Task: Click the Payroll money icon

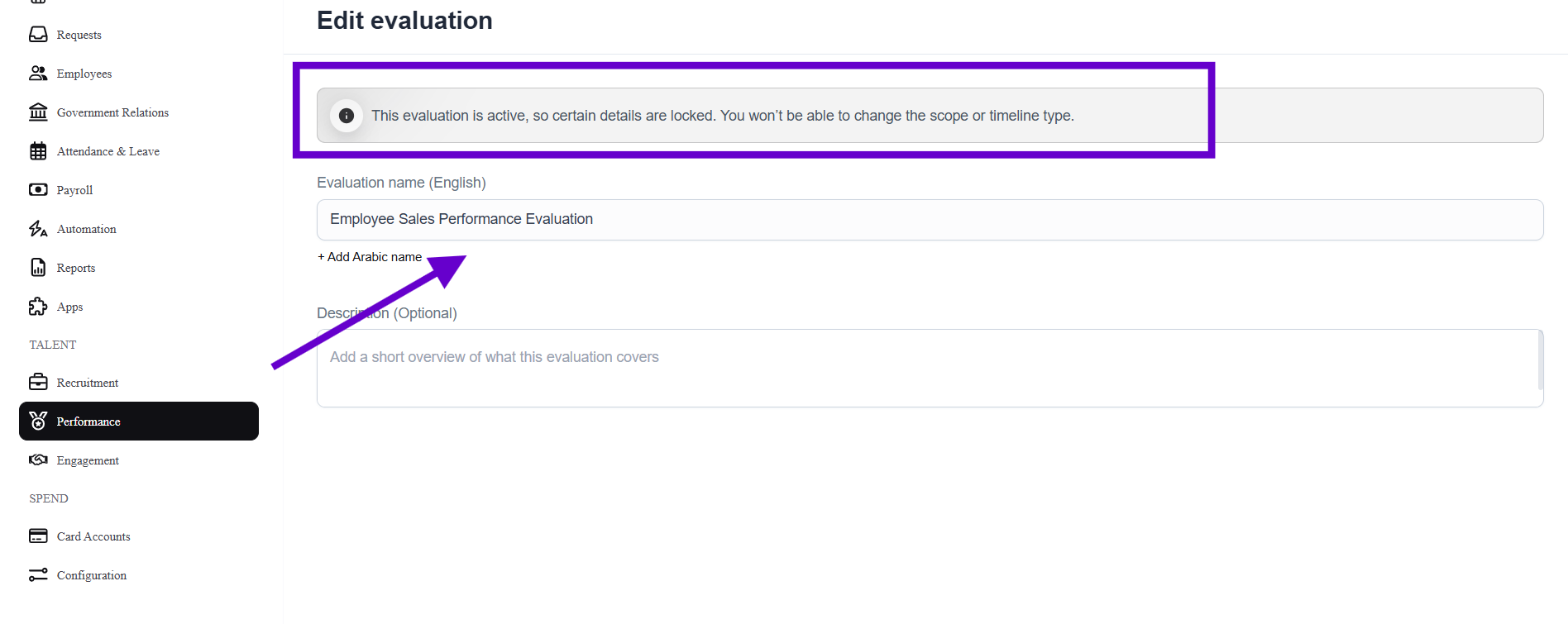Action: 38,190
